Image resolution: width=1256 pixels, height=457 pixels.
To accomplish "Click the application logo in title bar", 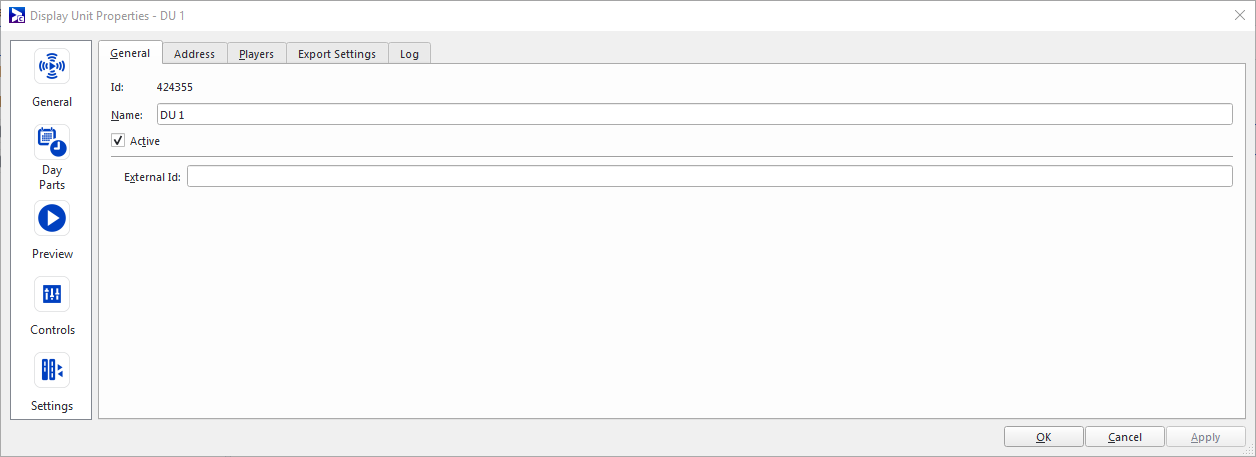I will tap(16, 16).
